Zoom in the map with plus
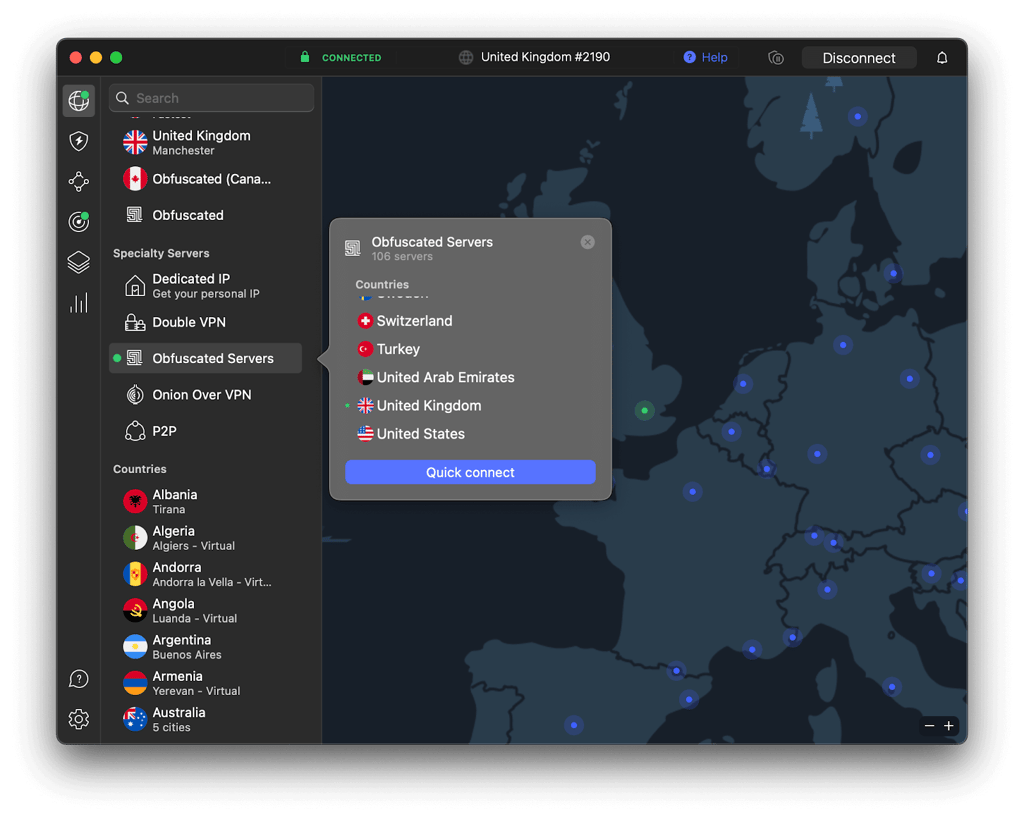Viewport: 1024px width, 819px height. coord(949,726)
